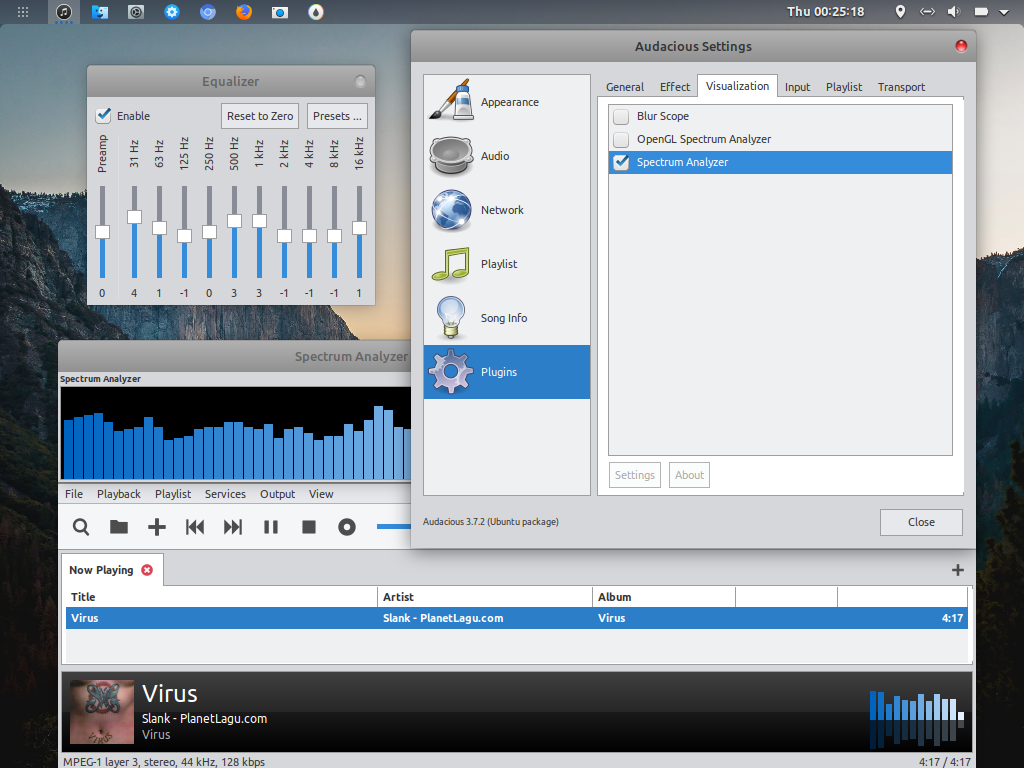Open the battery indicator in top panel
1024x768 pixels.
981,12
